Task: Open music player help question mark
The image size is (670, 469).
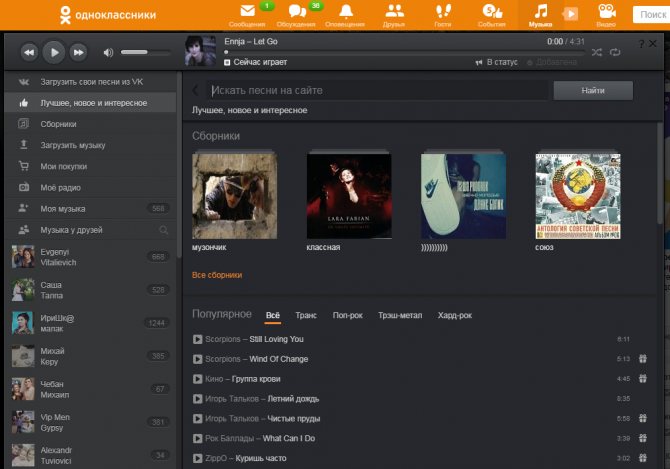Action: coord(641,44)
